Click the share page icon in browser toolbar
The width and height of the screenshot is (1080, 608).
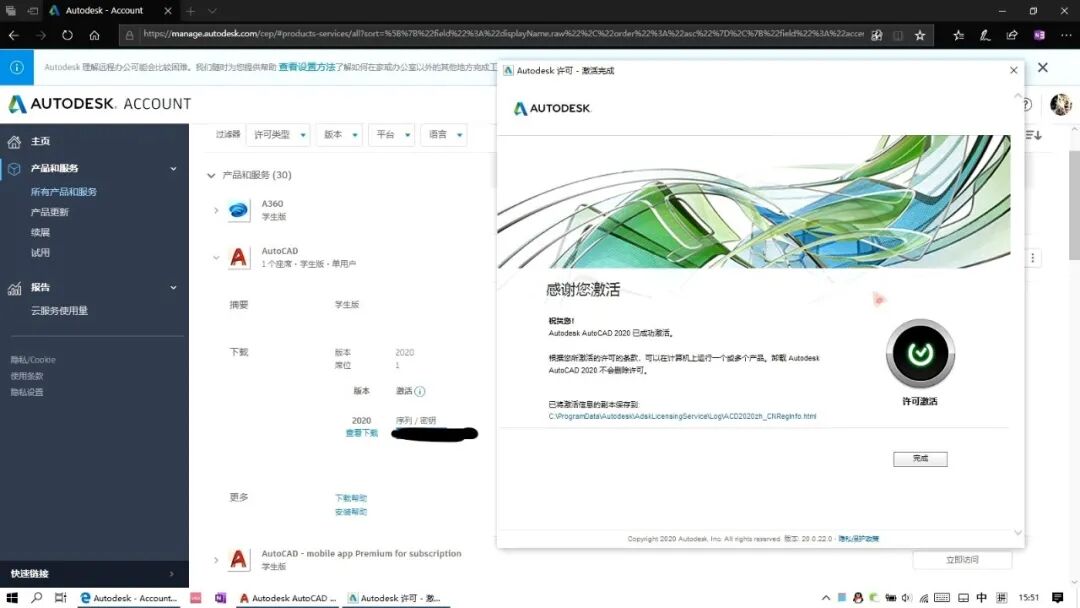tap(1012, 35)
